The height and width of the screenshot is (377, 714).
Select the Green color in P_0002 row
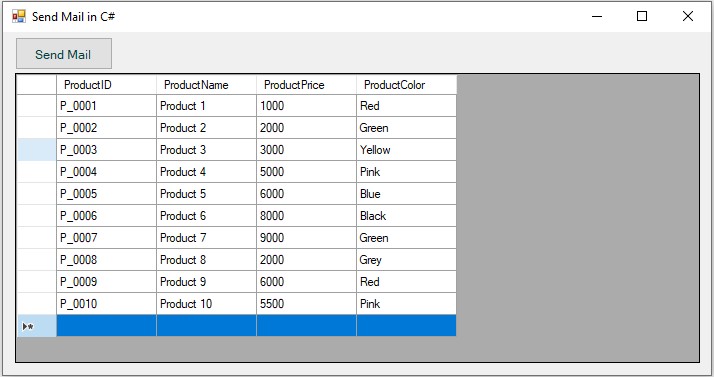click(407, 128)
